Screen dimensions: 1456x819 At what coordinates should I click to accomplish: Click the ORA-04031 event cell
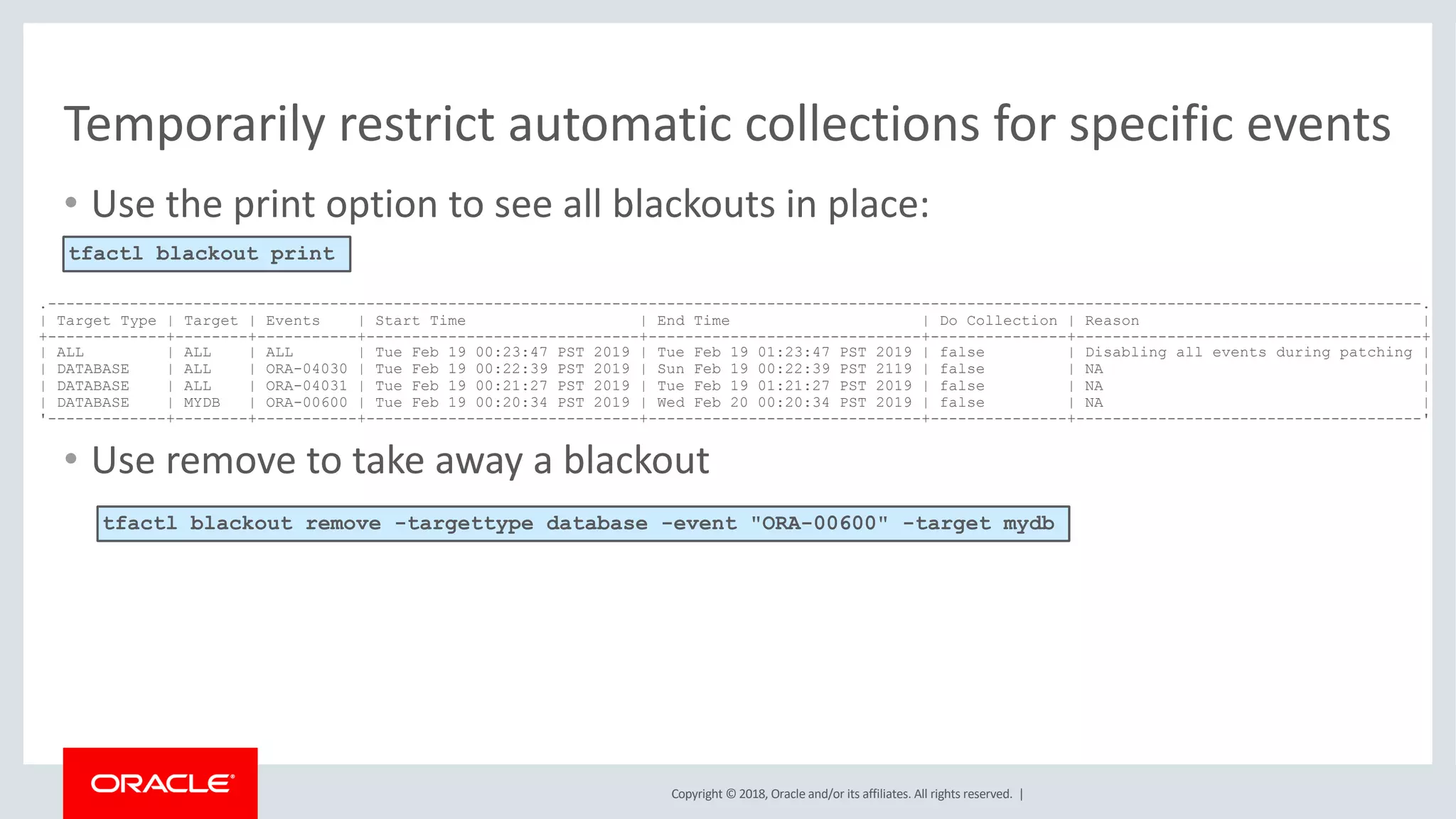click(306, 386)
